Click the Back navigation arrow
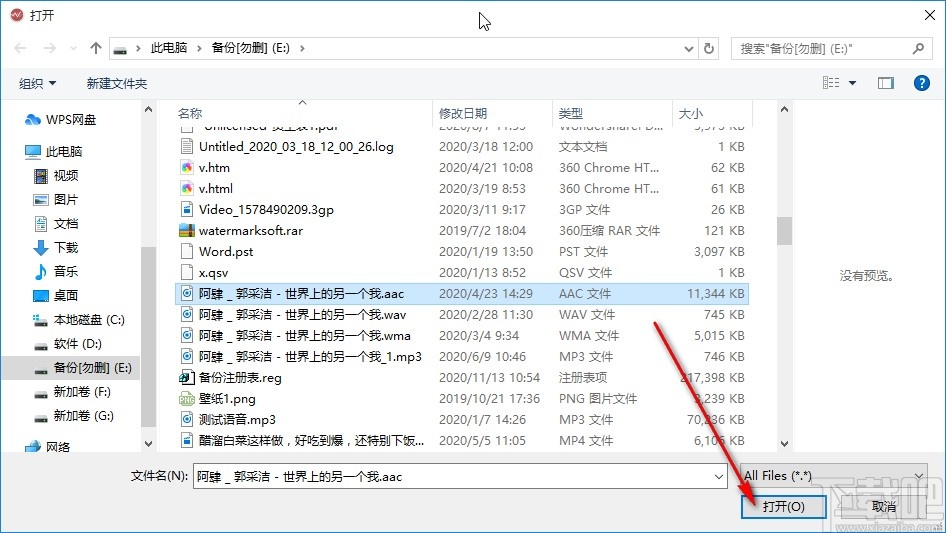 pos(20,48)
